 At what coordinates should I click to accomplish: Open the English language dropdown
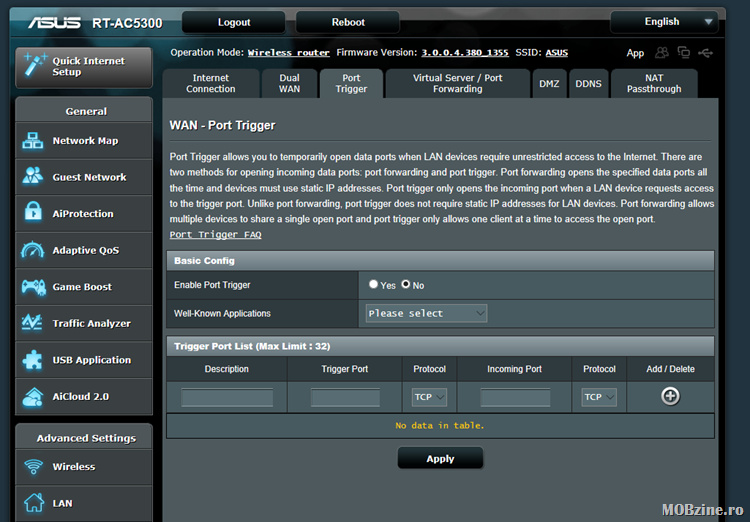point(664,22)
